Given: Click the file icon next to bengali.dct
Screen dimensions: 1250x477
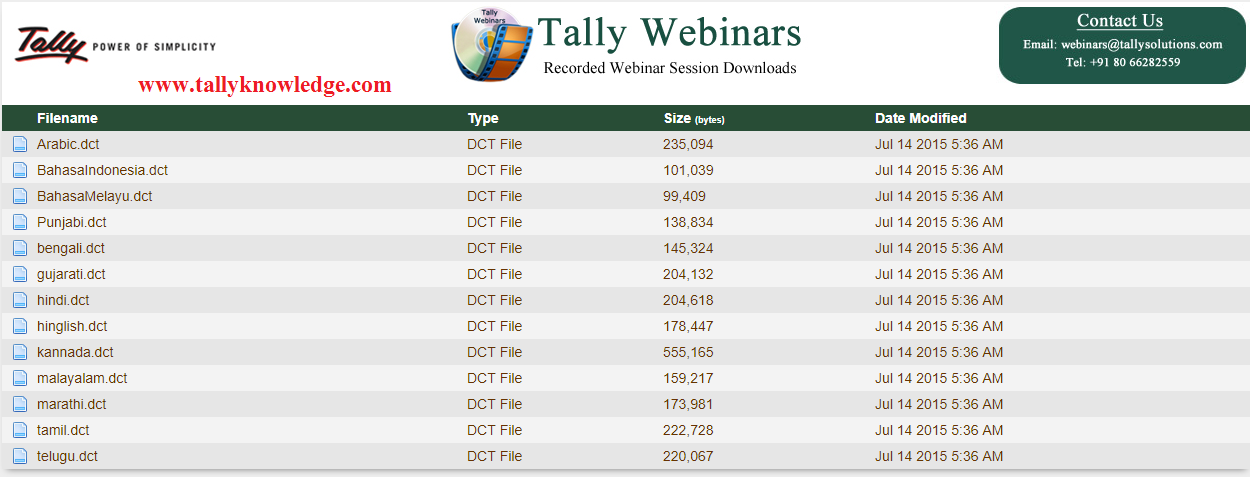Looking at the screenshot, I should pos(20,248).
